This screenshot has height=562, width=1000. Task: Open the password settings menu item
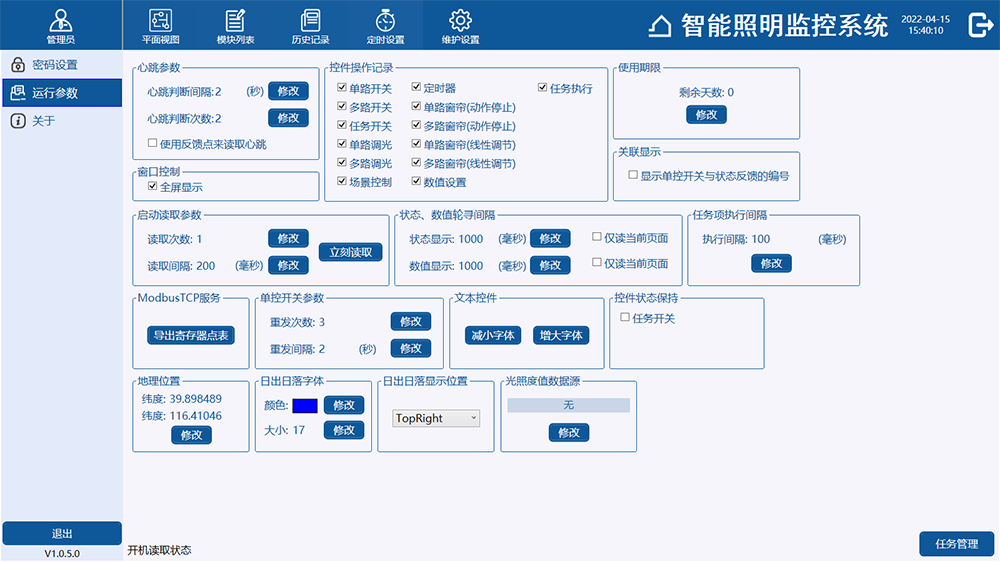tap(54, 65)
